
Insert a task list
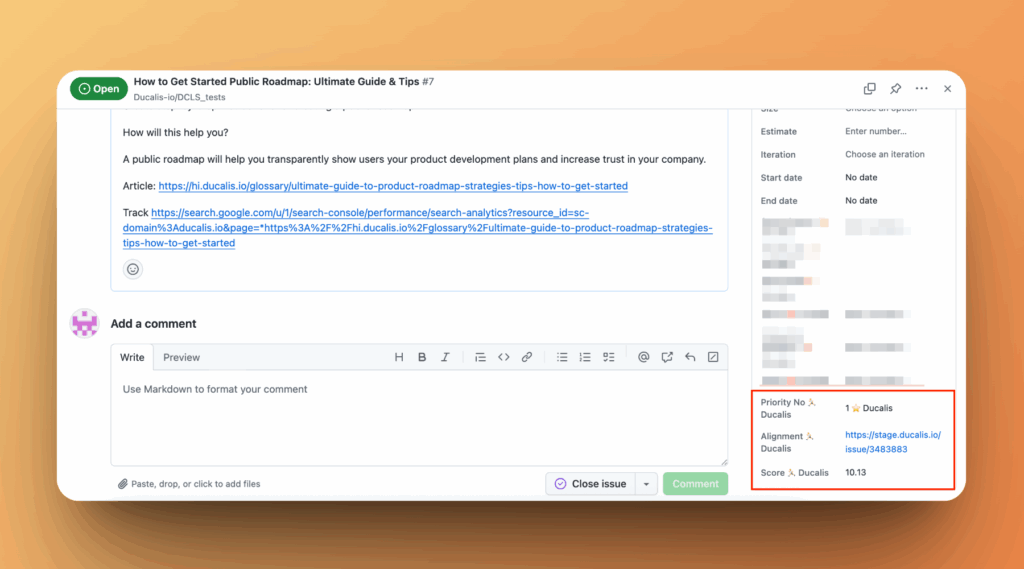[x=609, y=357]
